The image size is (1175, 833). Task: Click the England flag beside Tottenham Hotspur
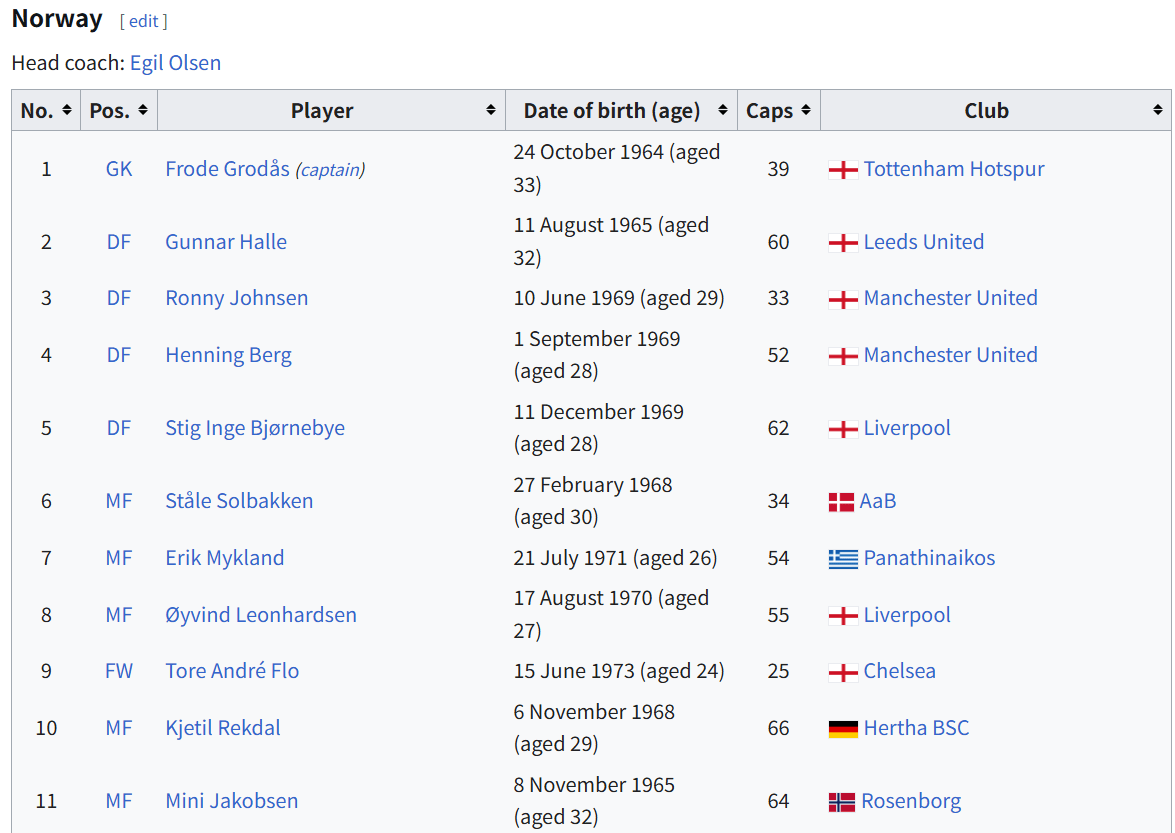(843, 170)
